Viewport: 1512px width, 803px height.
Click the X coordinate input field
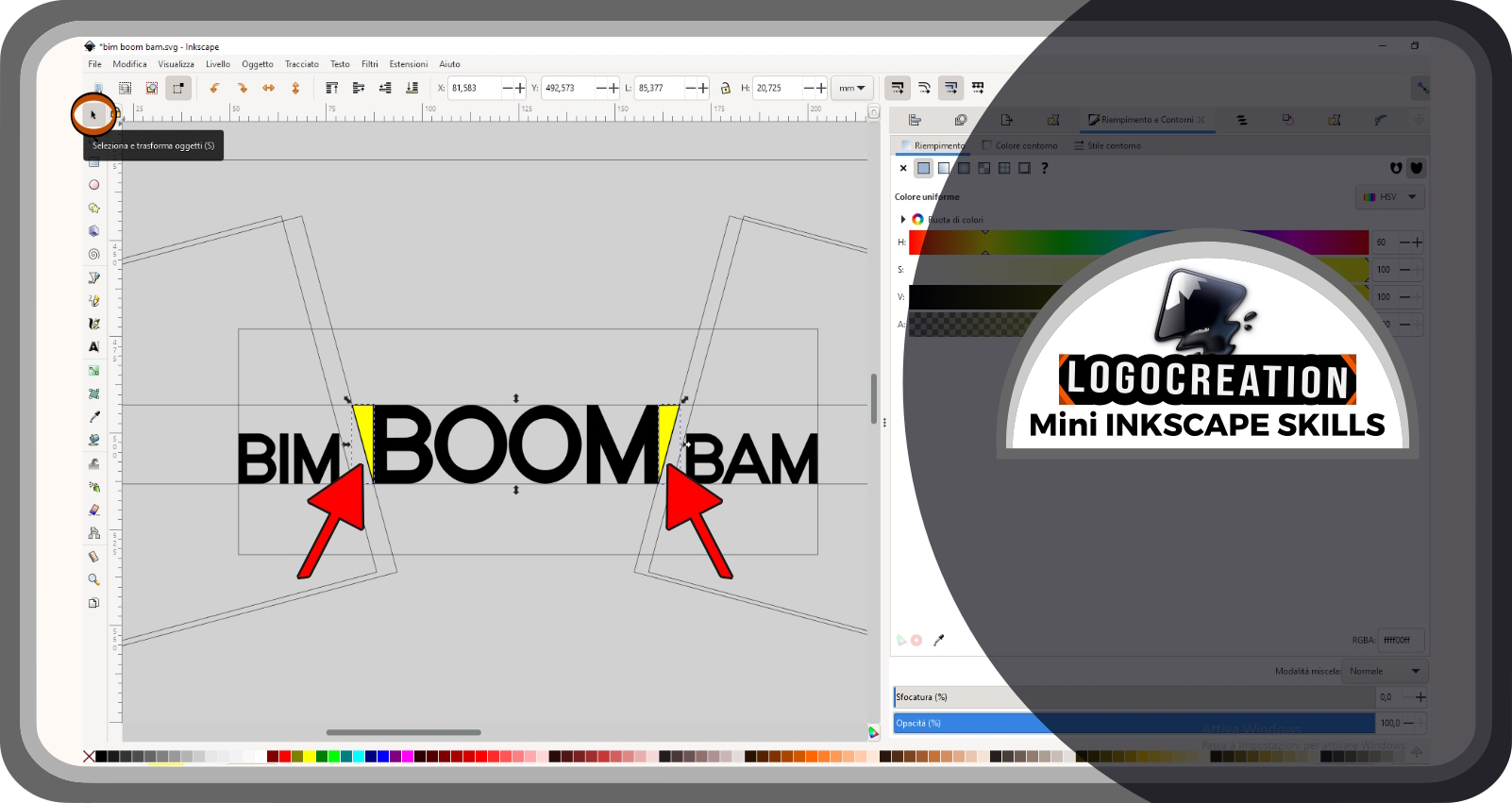[474, 88]
